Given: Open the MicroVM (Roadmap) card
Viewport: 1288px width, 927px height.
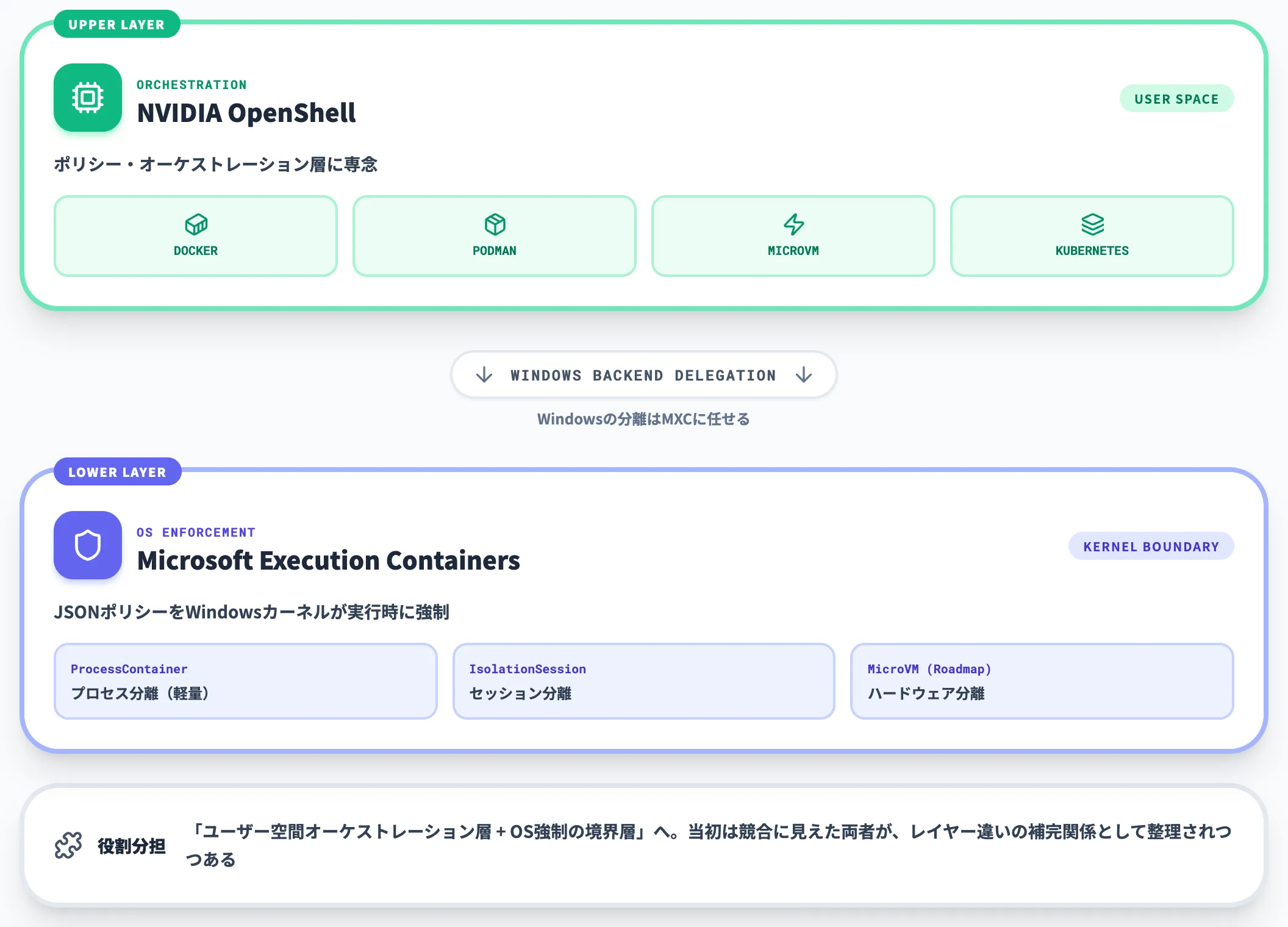Looking at the screenshot, I should [x=1042, y=681].
